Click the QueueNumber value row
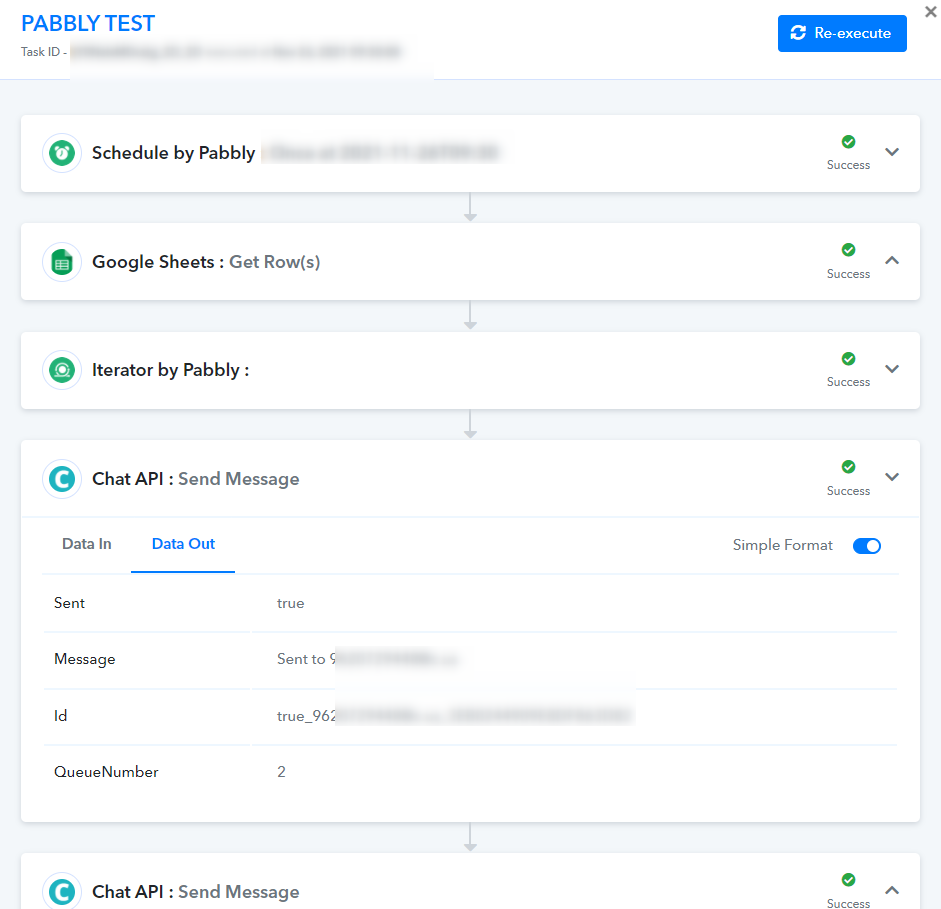The height and width of the screenshot is (909, 941). [281, 772]
